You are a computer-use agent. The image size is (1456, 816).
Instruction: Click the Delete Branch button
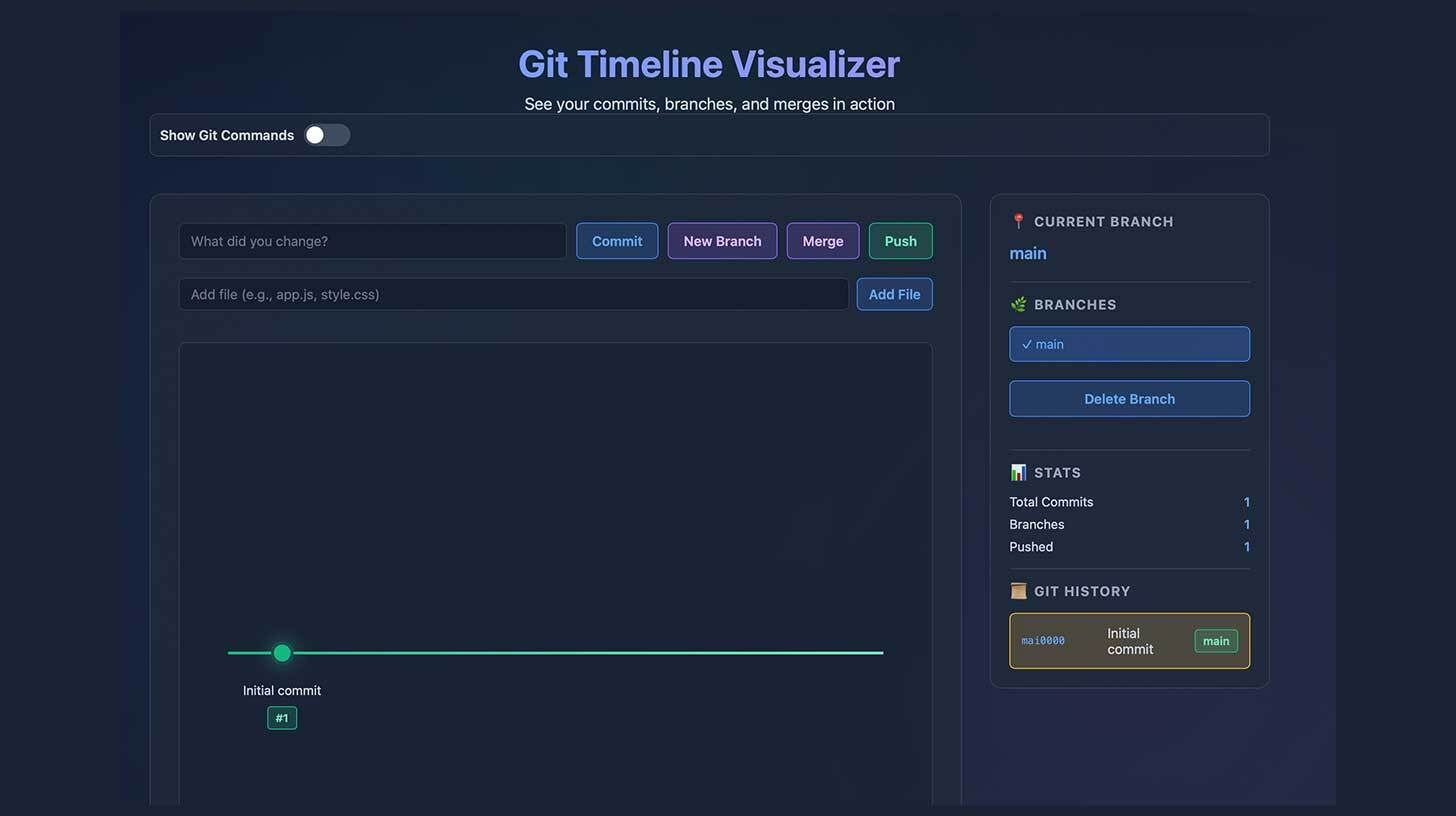pos(1129,399)
